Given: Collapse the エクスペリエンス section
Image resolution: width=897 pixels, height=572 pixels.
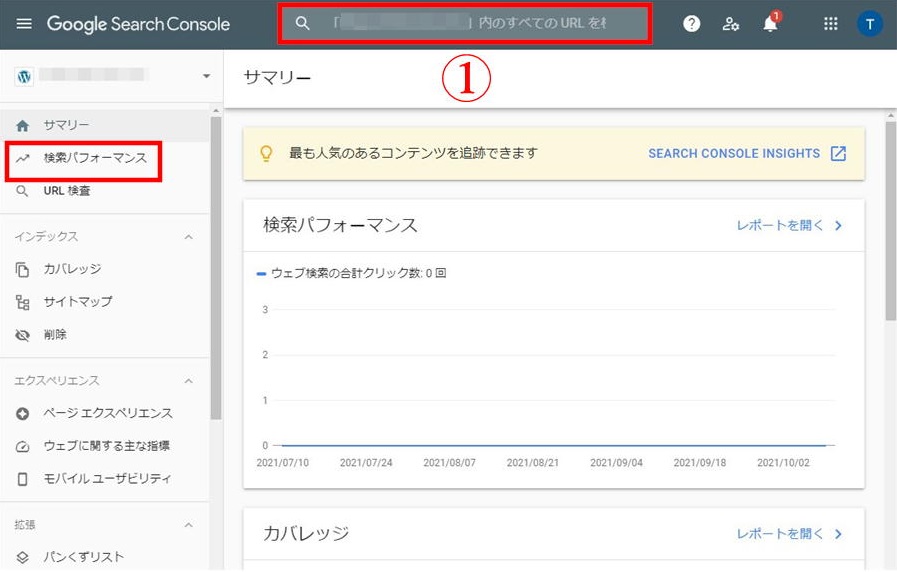Looking at the screenshot, I should [x=188, y=381].
